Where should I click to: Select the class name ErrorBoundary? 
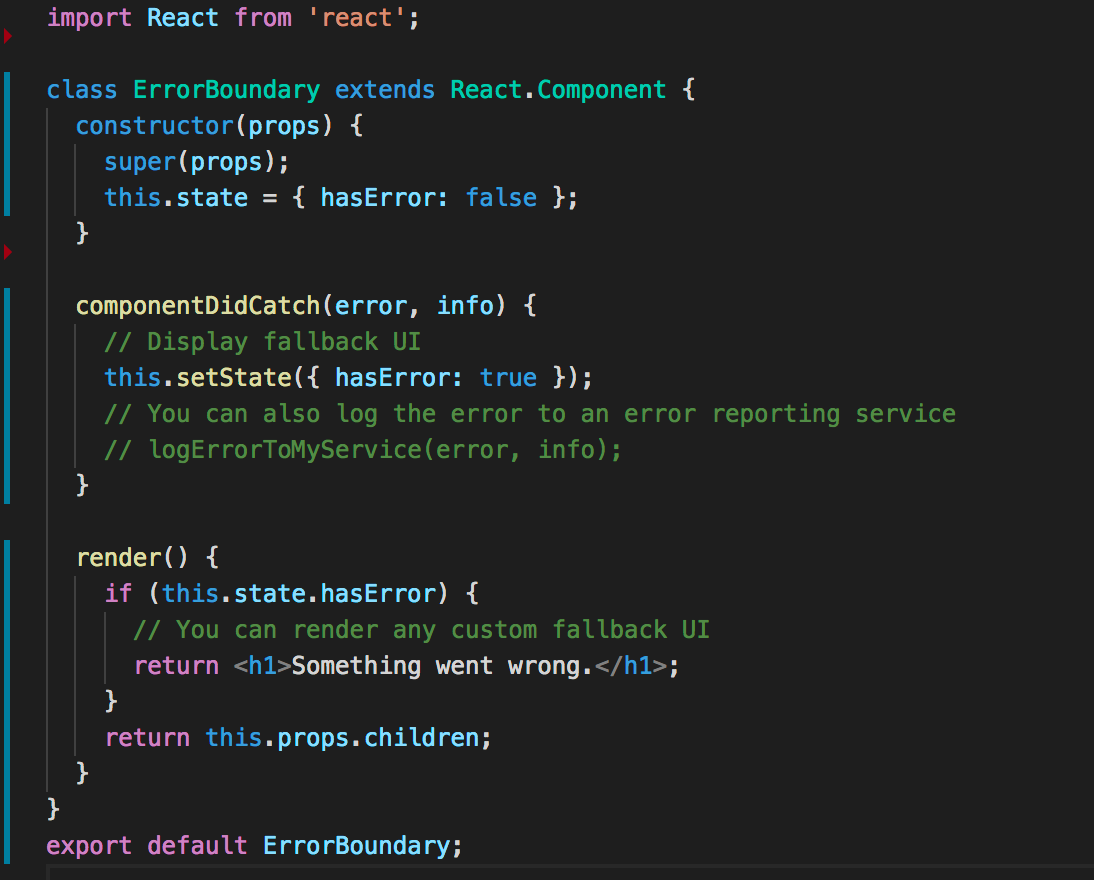(226, 89)
